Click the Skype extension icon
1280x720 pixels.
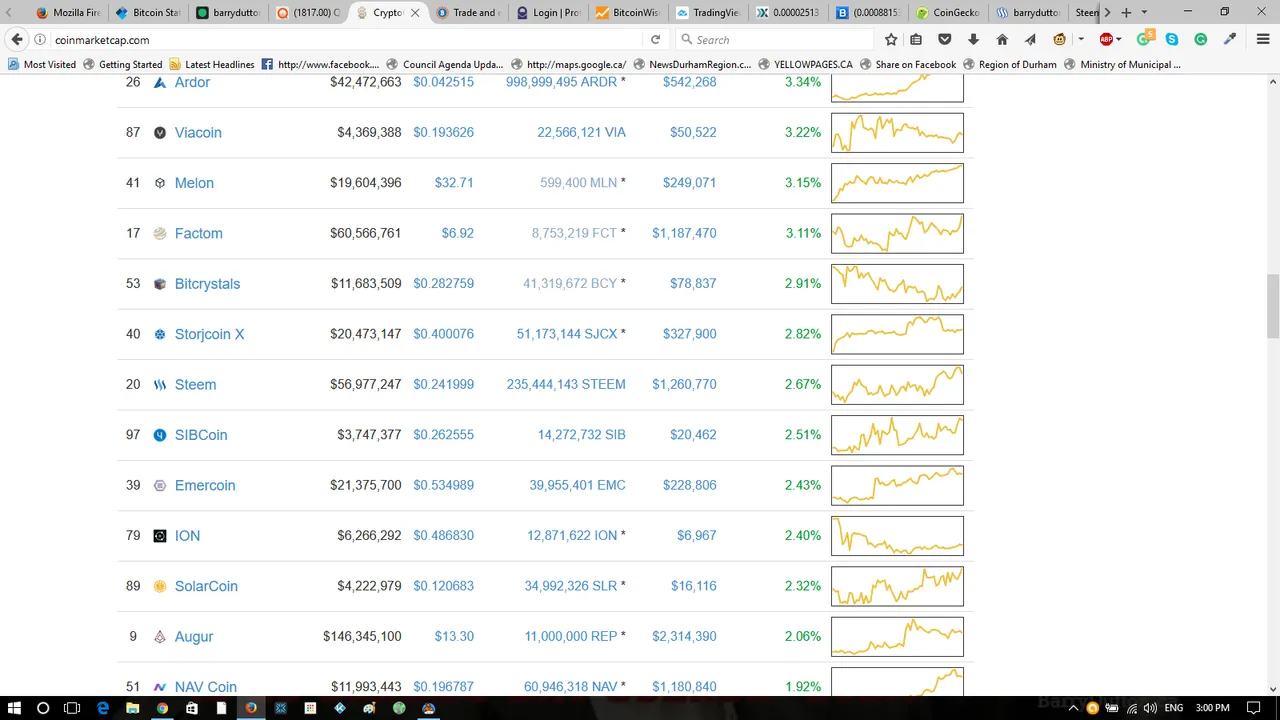click(1172, 40)
